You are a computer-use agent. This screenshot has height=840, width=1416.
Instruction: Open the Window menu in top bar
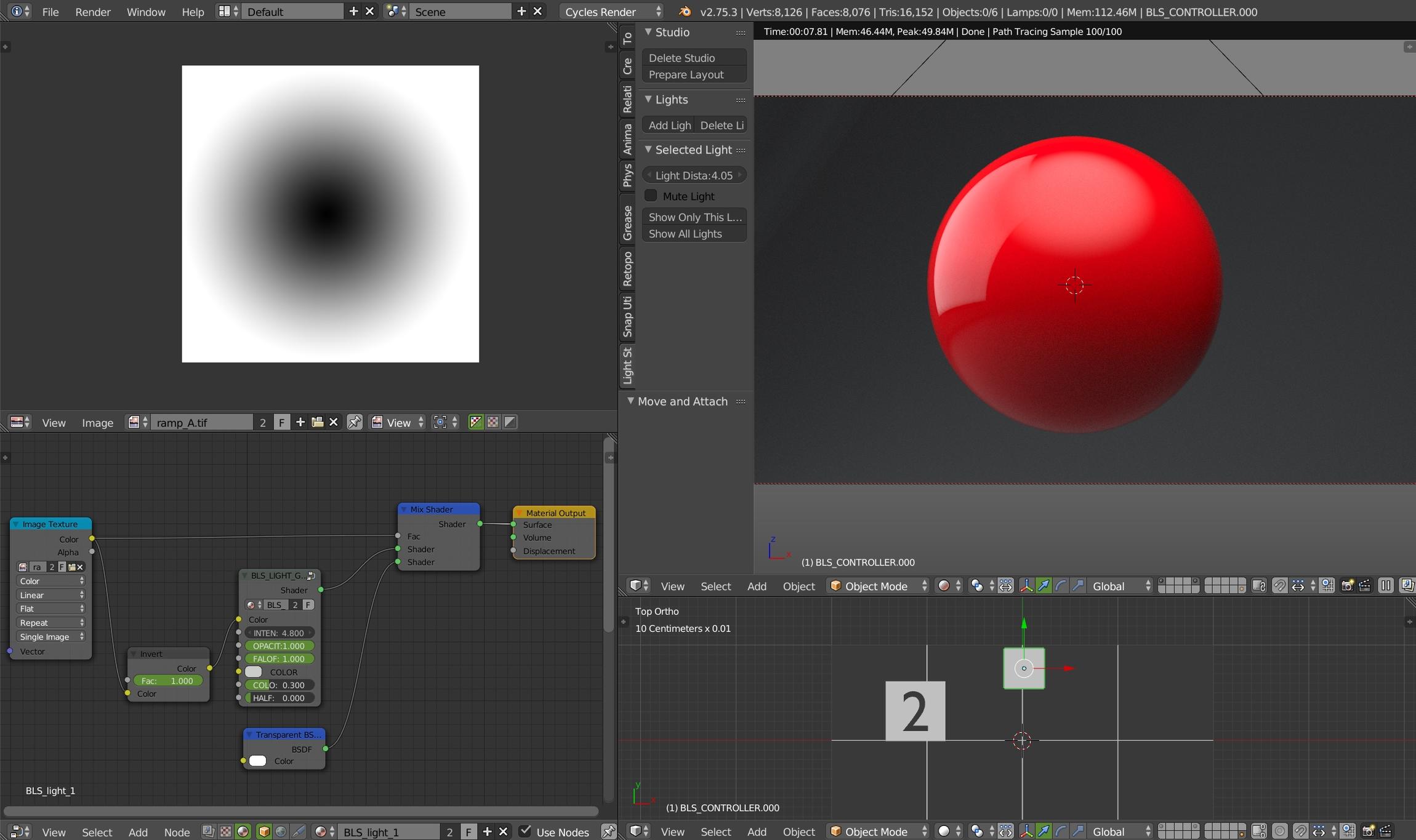tap(145, 12)
